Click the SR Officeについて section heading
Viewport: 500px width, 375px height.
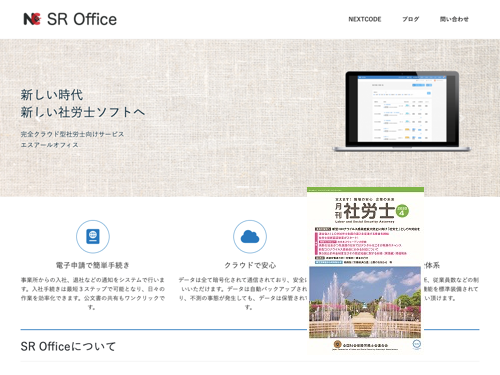coord(68,346)
